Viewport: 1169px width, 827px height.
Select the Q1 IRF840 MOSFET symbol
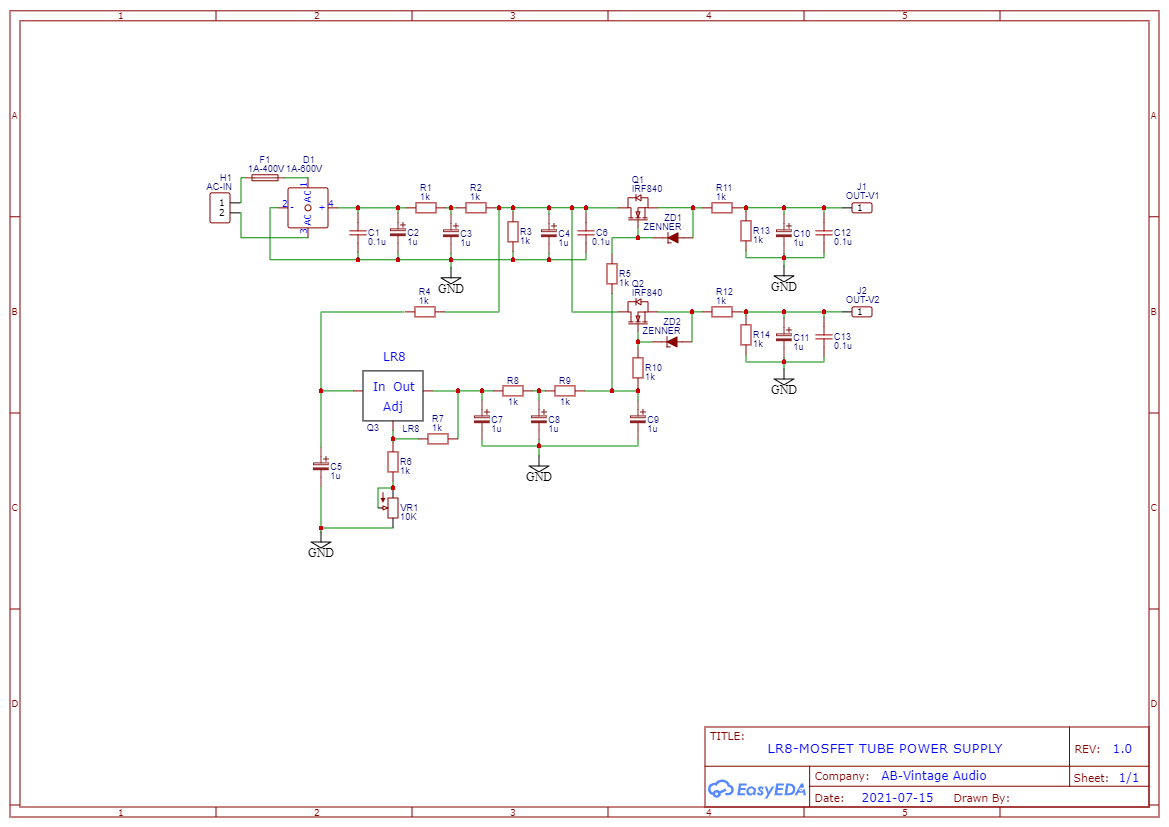[x=637, y=208]
